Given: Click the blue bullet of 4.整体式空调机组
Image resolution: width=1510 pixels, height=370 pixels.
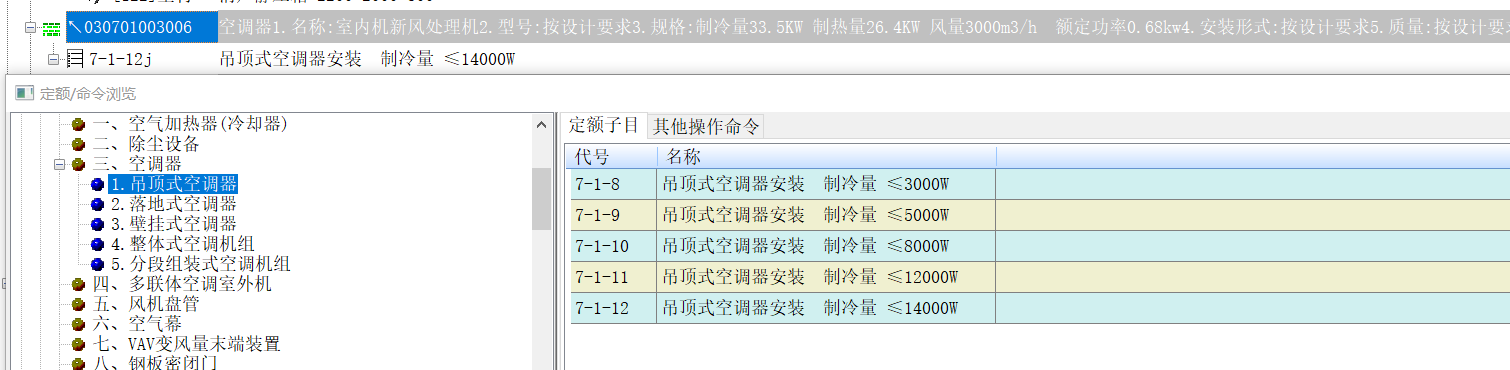Looking at the screenshot, I should click(97, 244).
